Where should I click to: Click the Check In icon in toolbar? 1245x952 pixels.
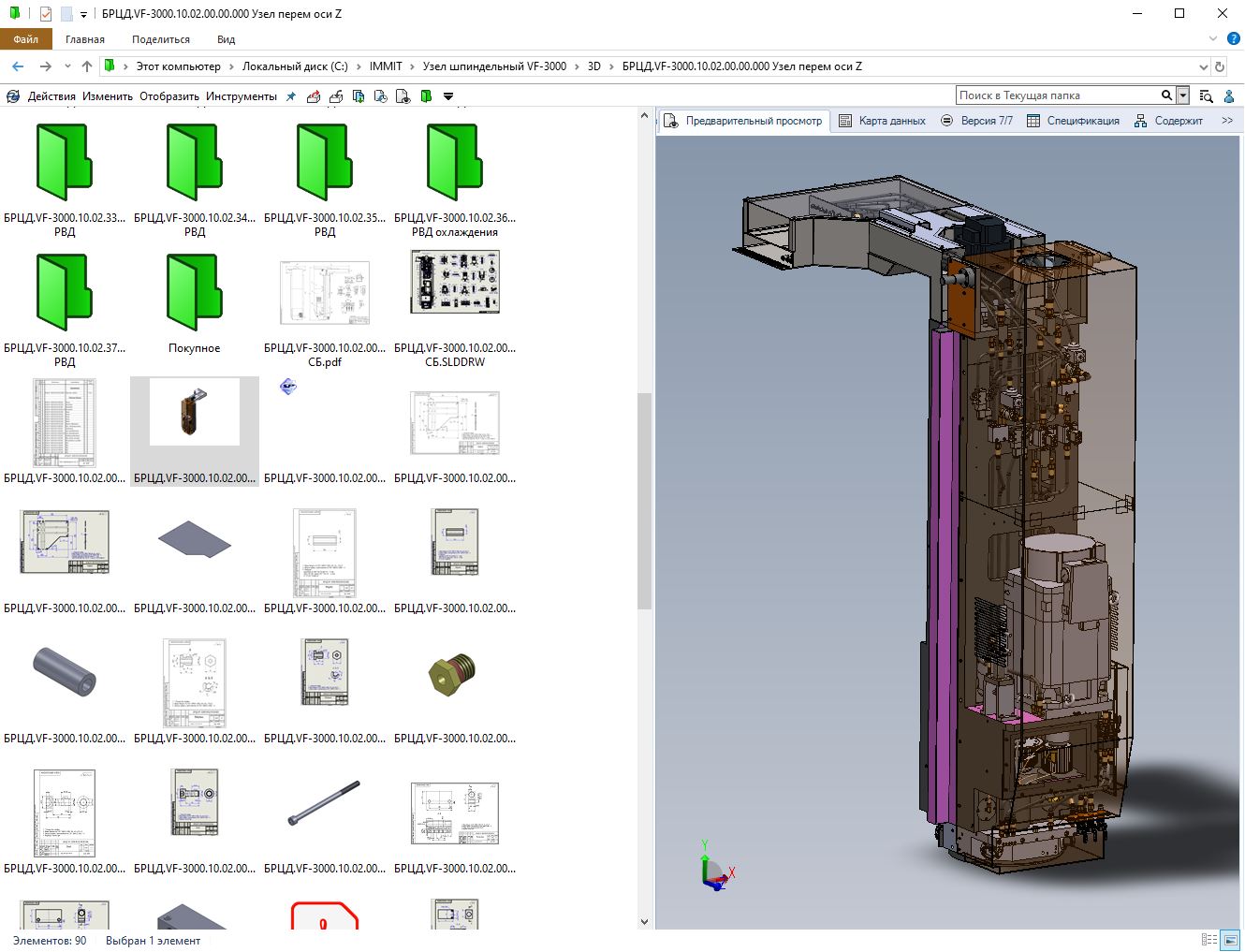coord(336,95)
